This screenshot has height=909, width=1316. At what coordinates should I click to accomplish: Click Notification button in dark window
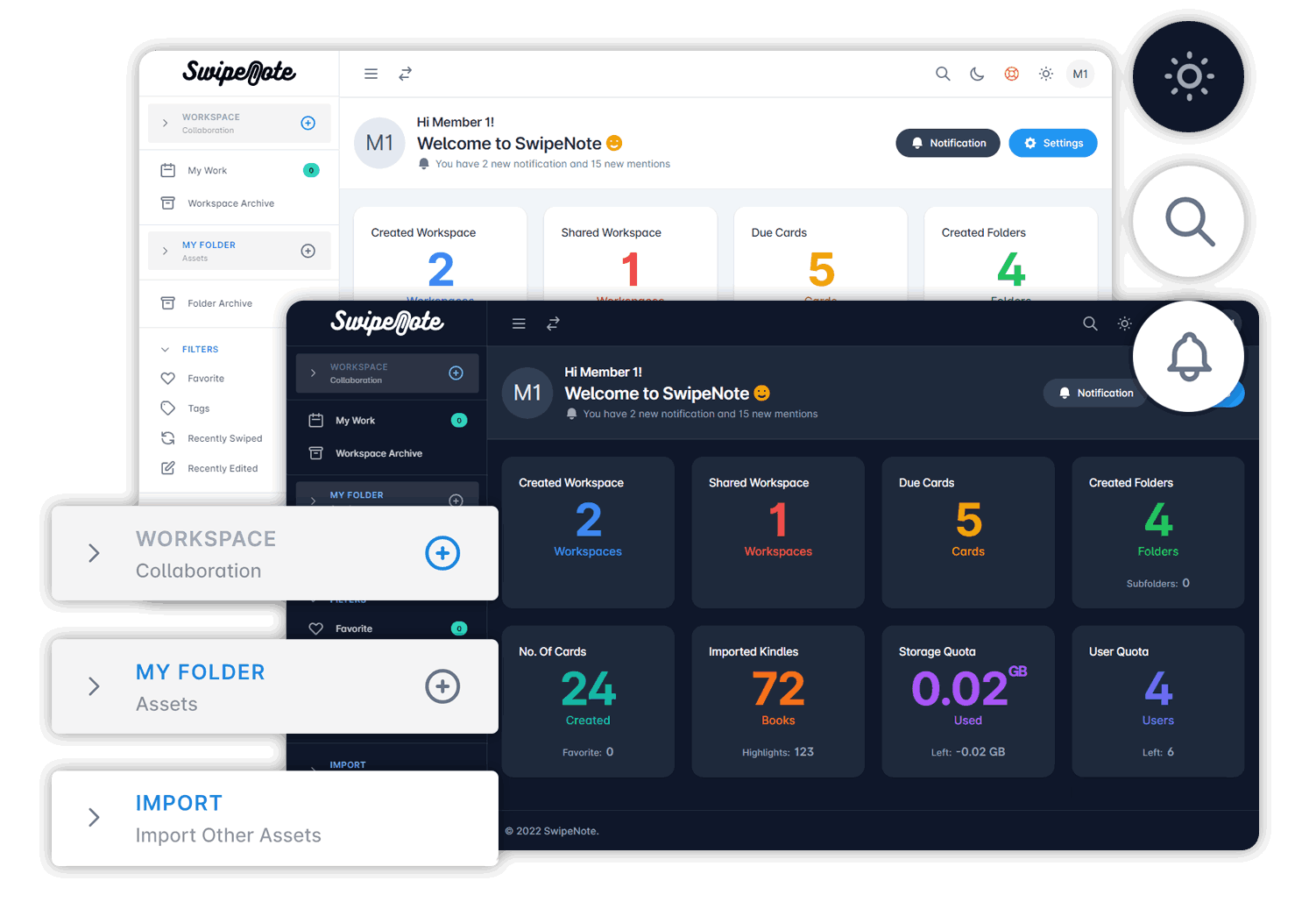click(x=1095, y=394)
